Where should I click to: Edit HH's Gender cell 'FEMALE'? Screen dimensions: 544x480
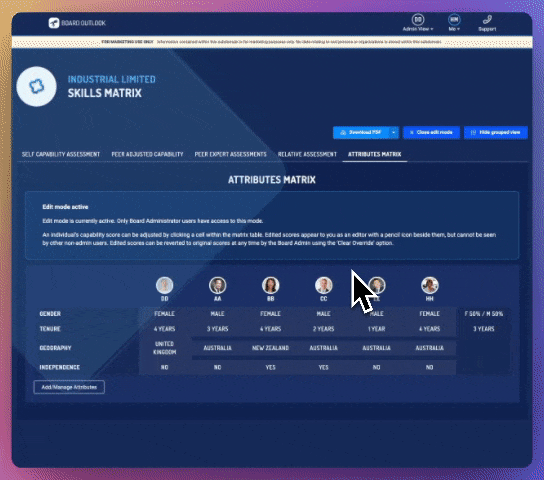coord(430,314)
